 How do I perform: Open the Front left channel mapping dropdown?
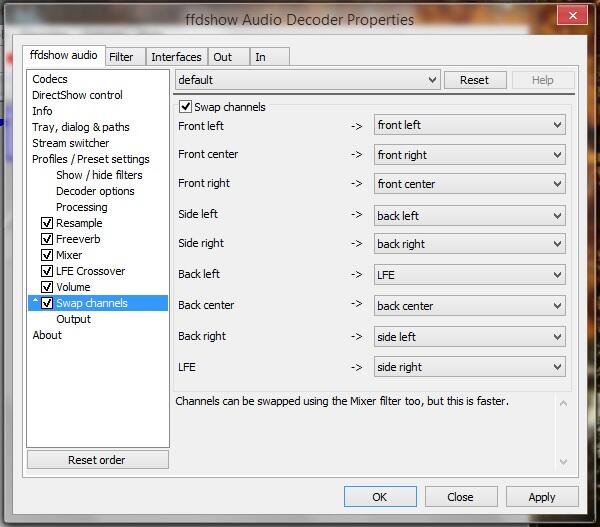tap(470, 125)
